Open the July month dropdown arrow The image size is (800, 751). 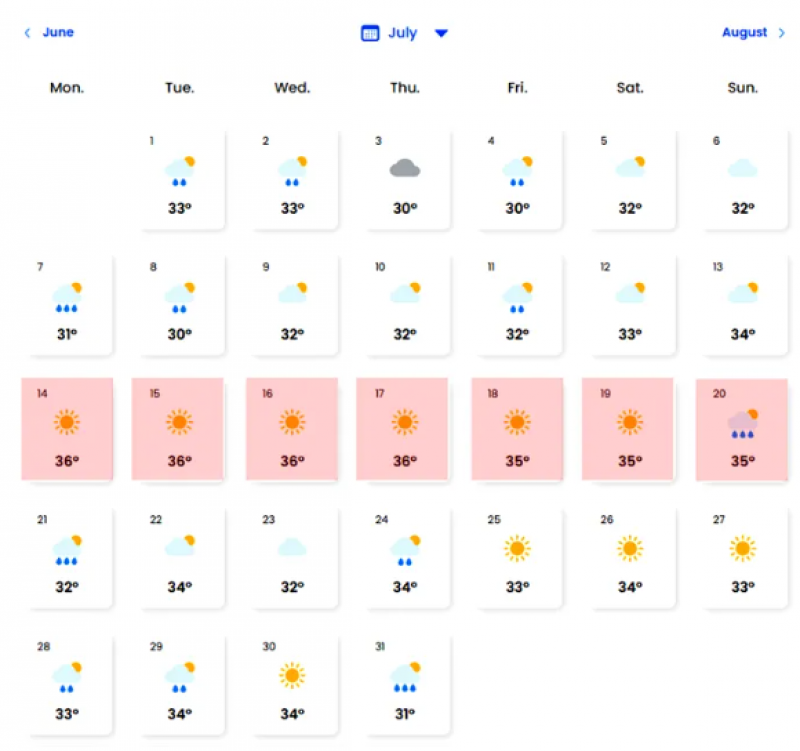pyautogui.click(x=442, y=33)
